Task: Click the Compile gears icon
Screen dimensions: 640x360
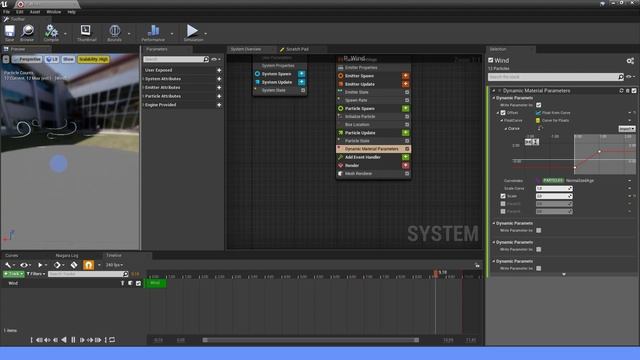Action: pos(51,31)
